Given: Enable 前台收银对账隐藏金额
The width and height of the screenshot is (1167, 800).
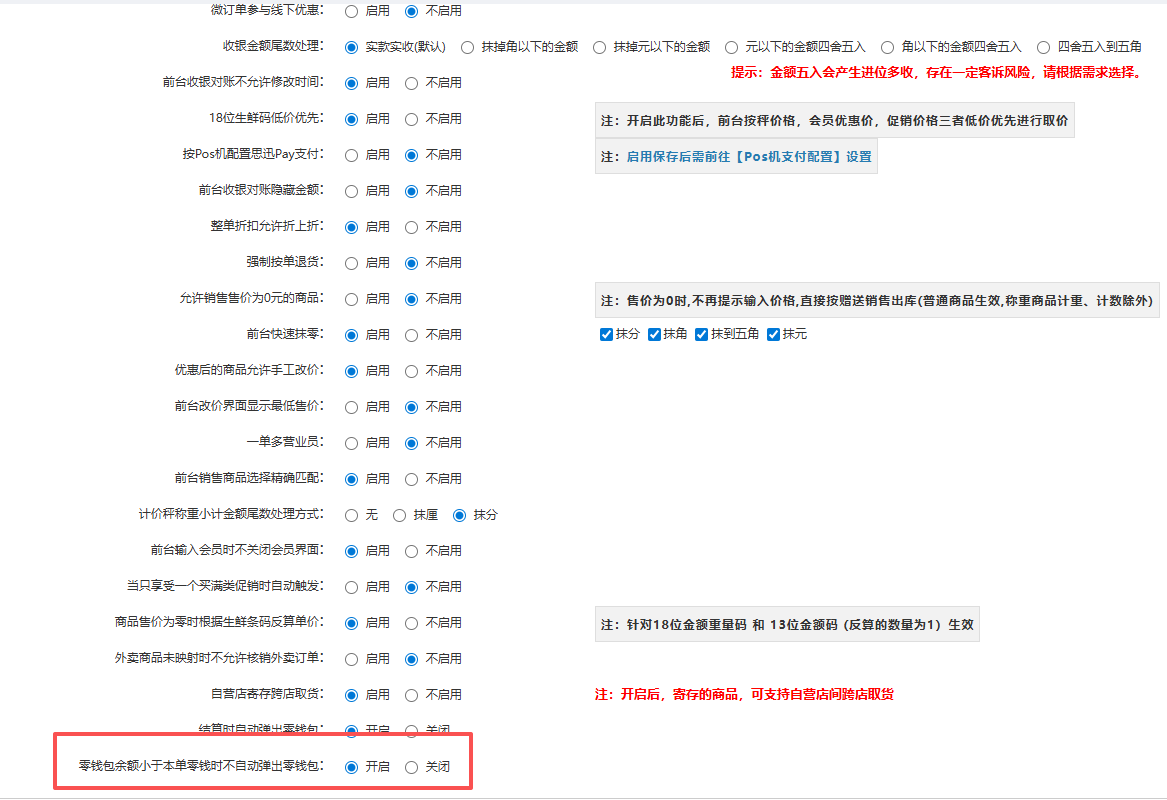Looking at the screenshot, I should pos(351,191).
